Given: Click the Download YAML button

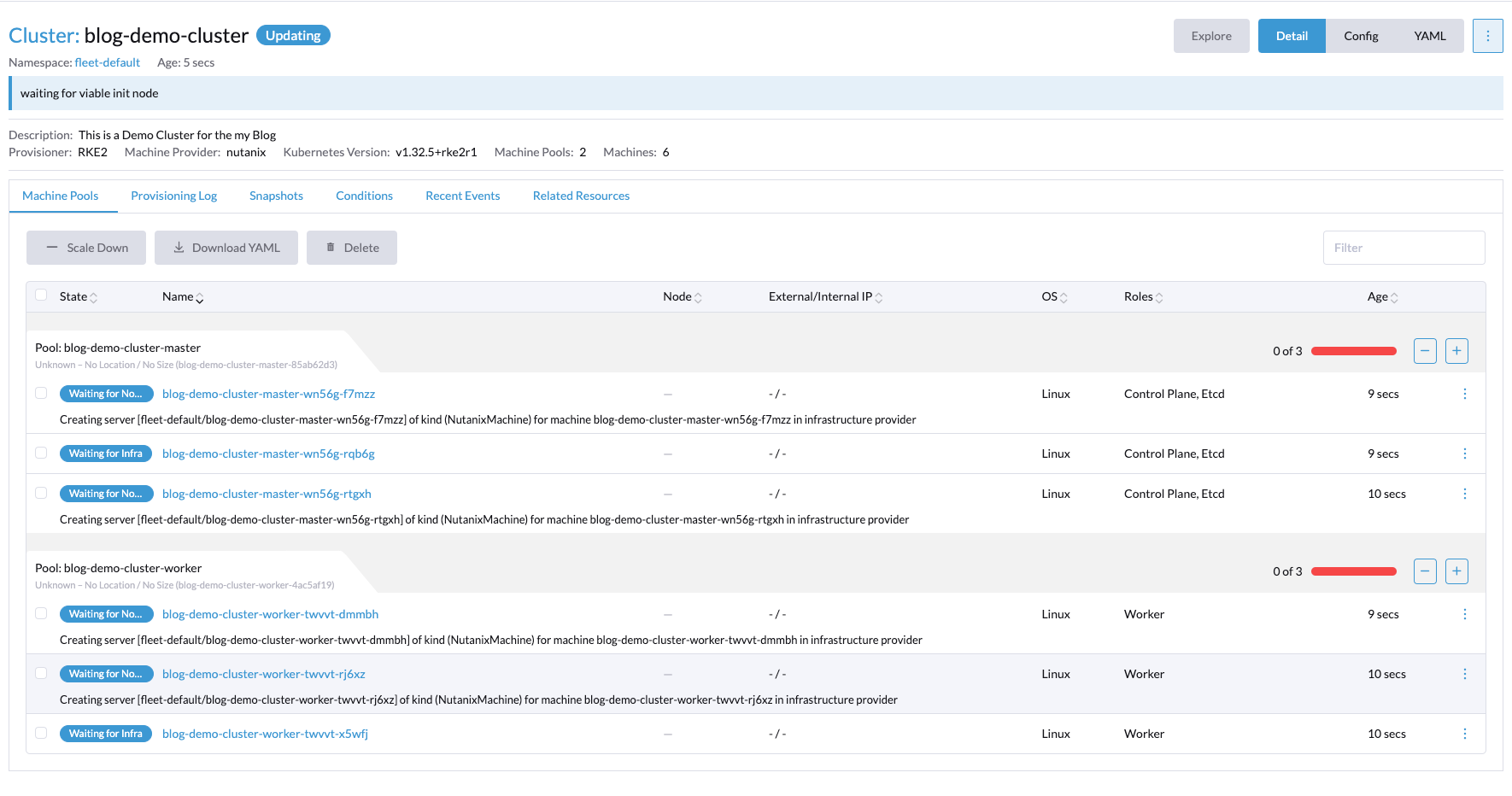Looking at the screenshot, I should tap(226, 248).
